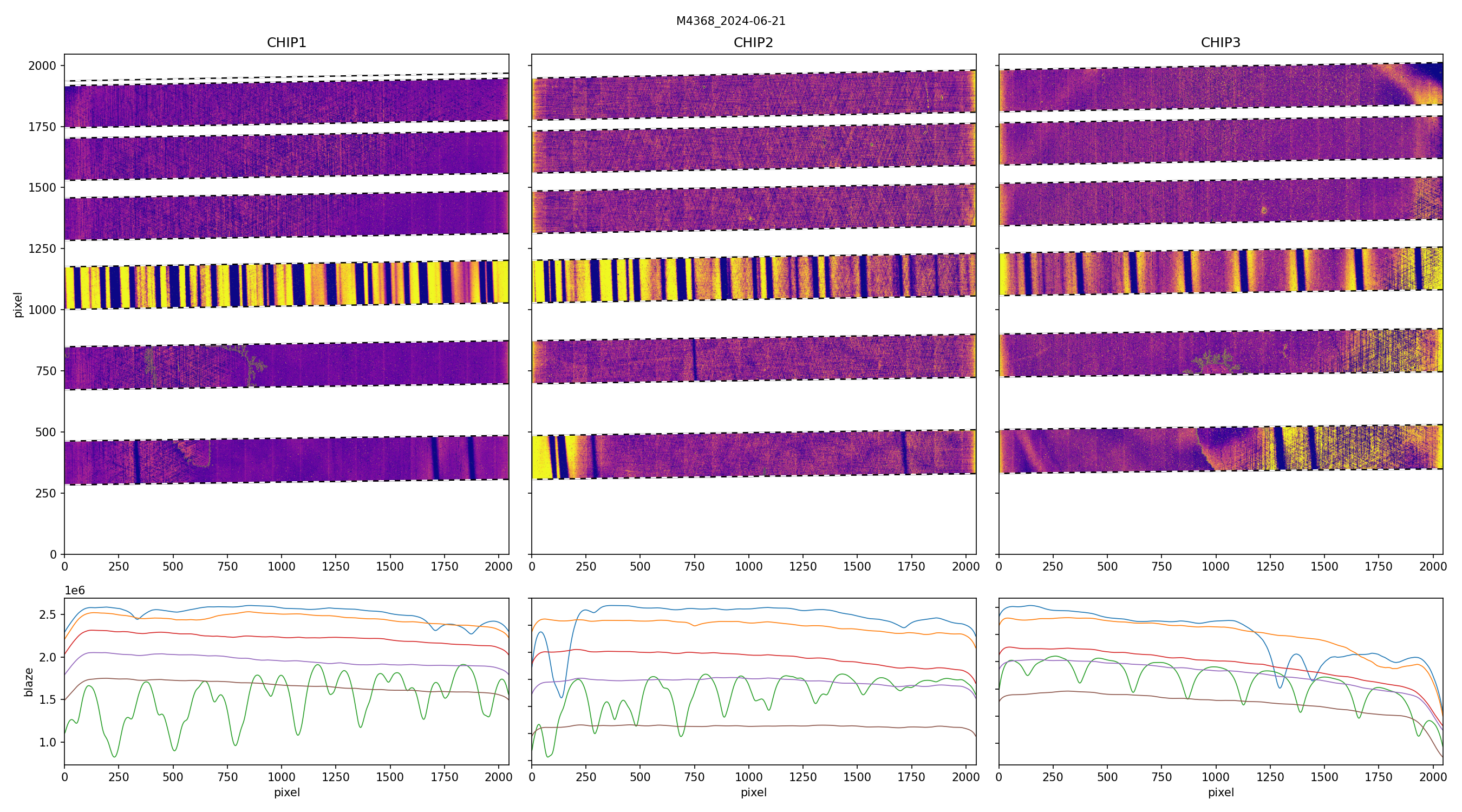
Task: Click the bright yellow striped band in CHIP1
Action: click(286, 285)
